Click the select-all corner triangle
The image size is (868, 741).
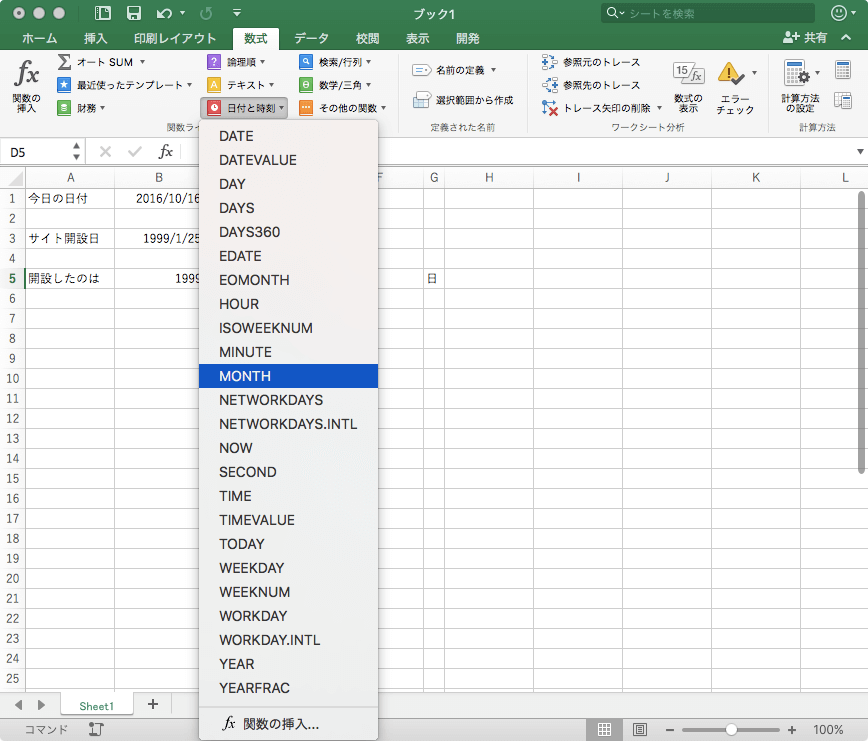16,178
